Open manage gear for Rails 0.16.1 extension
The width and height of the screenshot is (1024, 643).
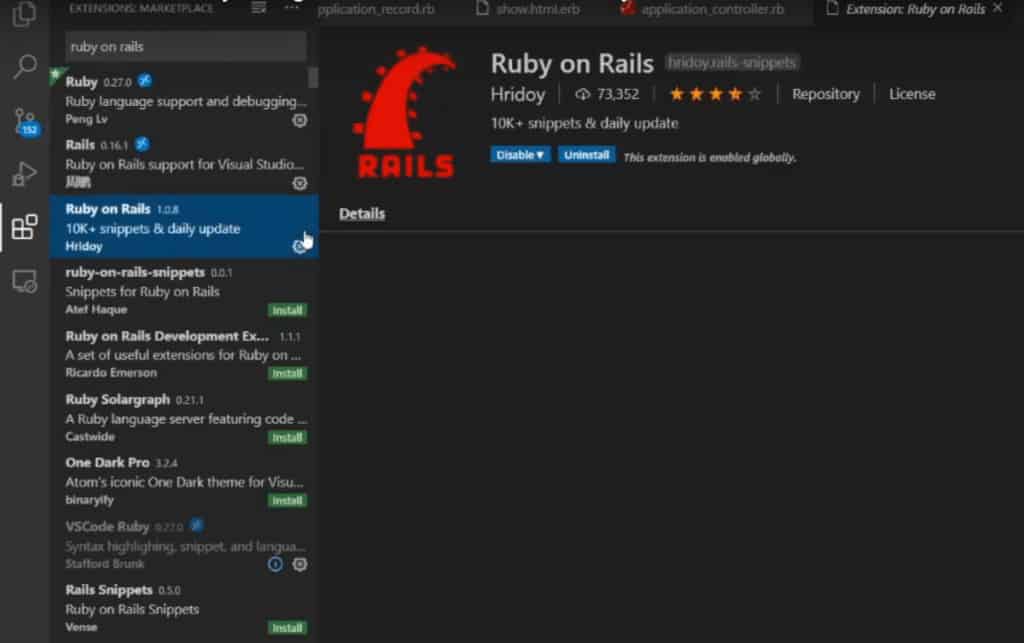pos(300,183)
